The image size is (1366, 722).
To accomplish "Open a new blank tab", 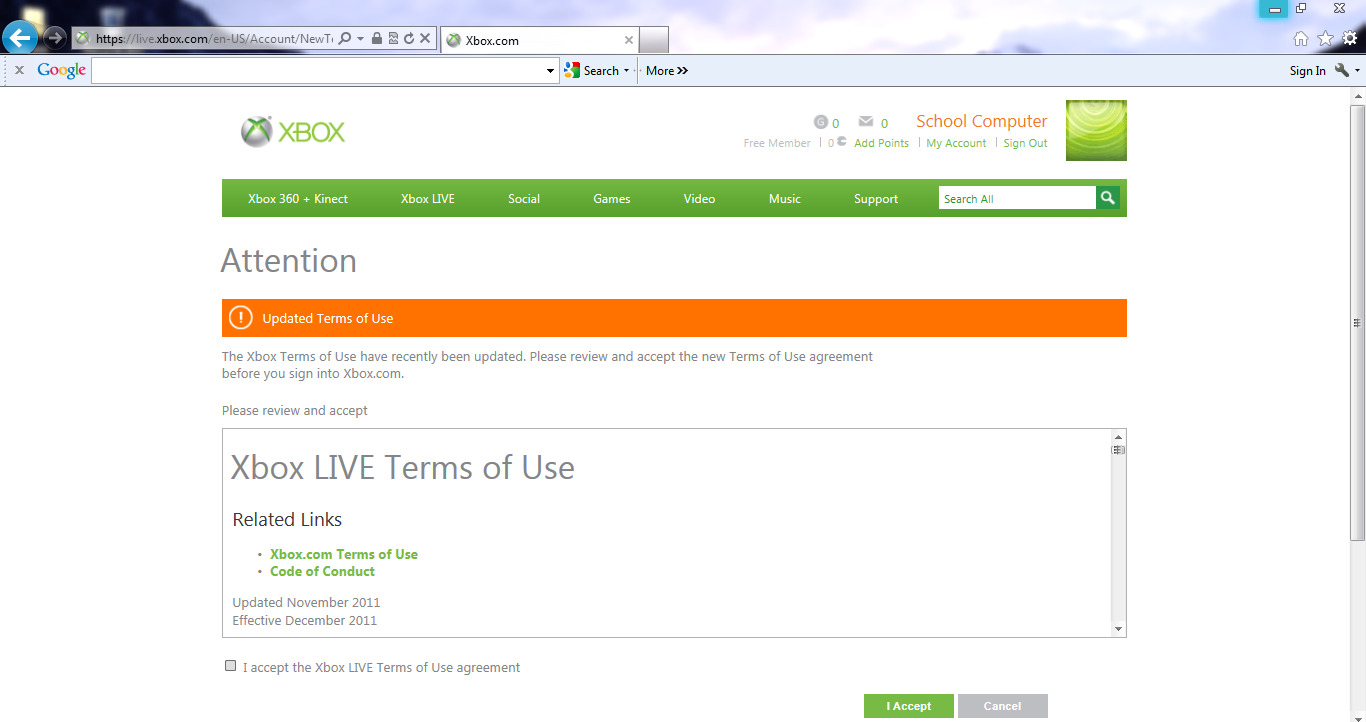I will 653,40.
